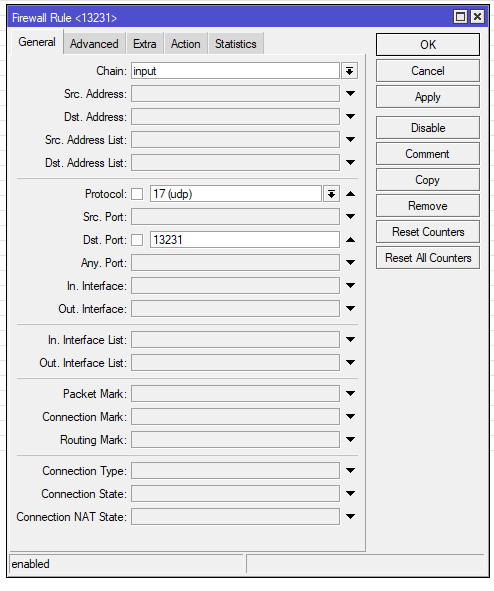Maximize the Firewall Rule window
The image size is (494, 591).
pos(460,17)
